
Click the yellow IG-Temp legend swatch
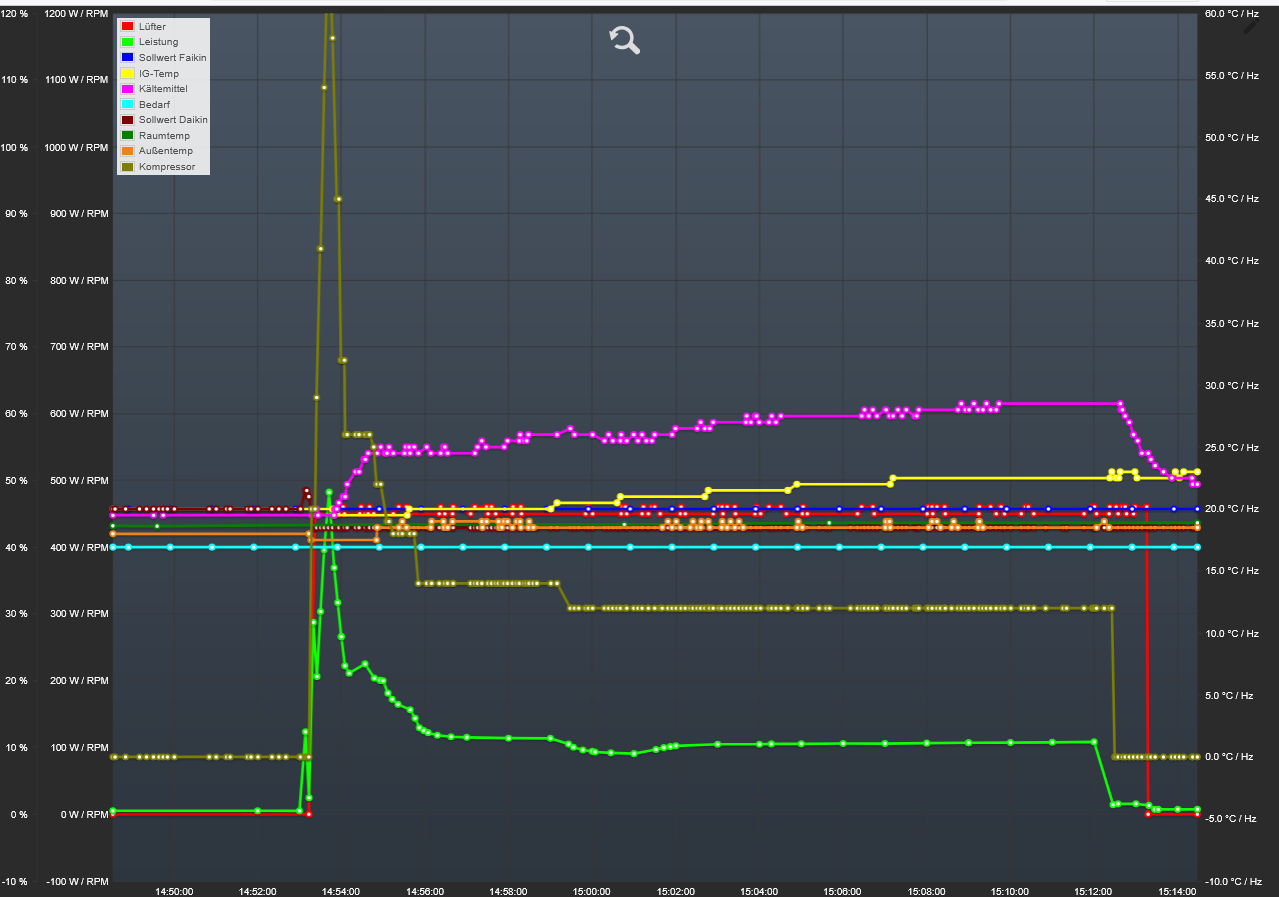point(127,73)
